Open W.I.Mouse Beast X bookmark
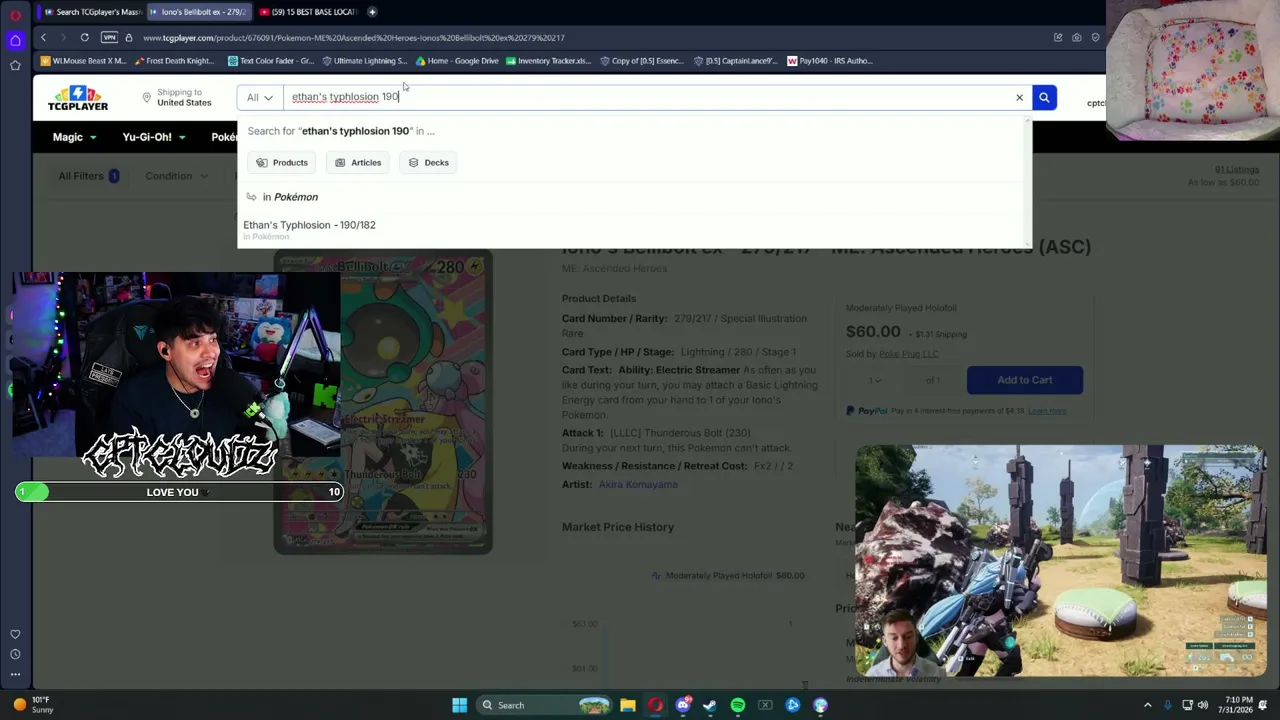Image resolution: width=1280 pixels, height=720 pixels. [x=83, y=61]
